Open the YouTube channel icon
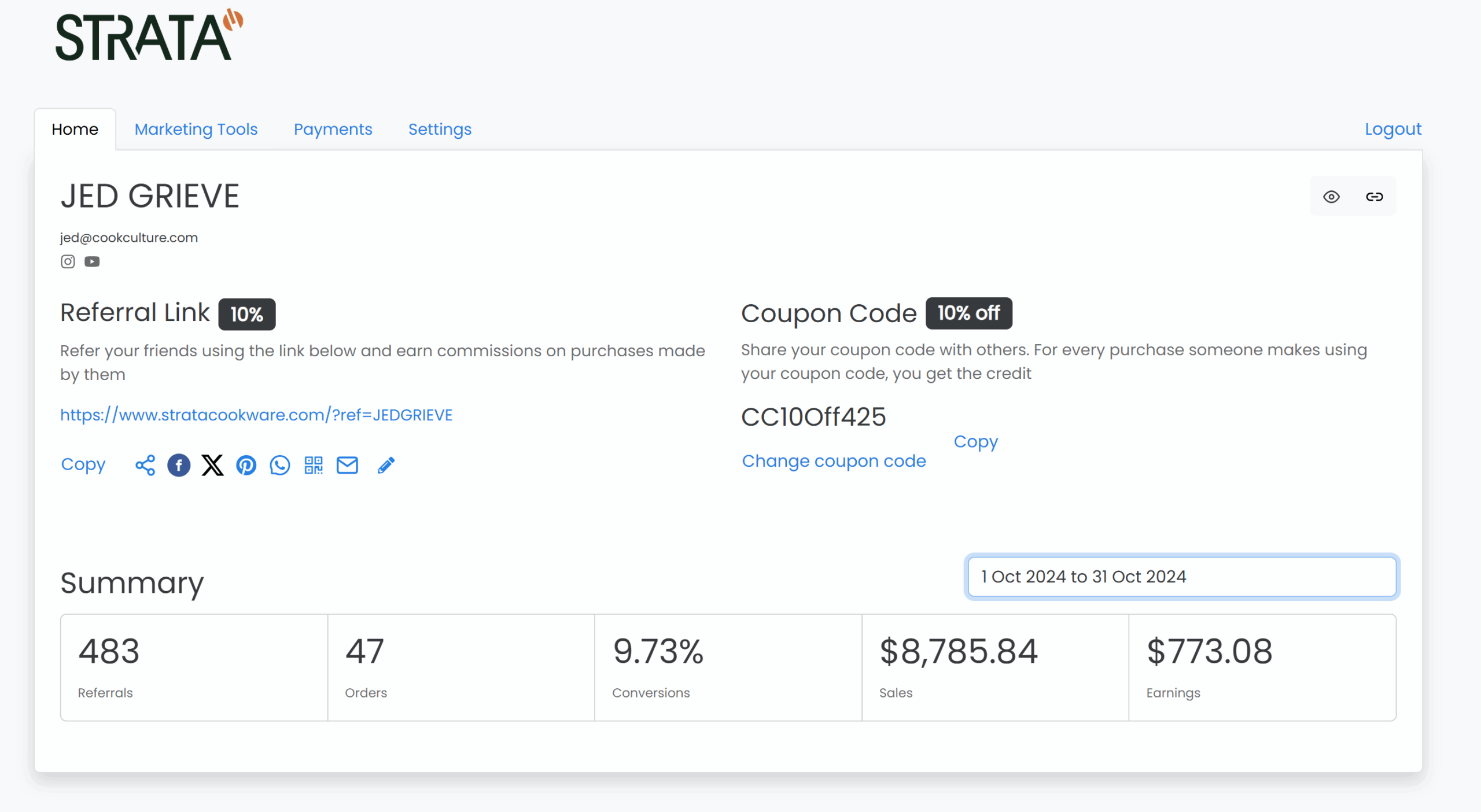This screenshot has height=812, width=1481. coord(92,261)
